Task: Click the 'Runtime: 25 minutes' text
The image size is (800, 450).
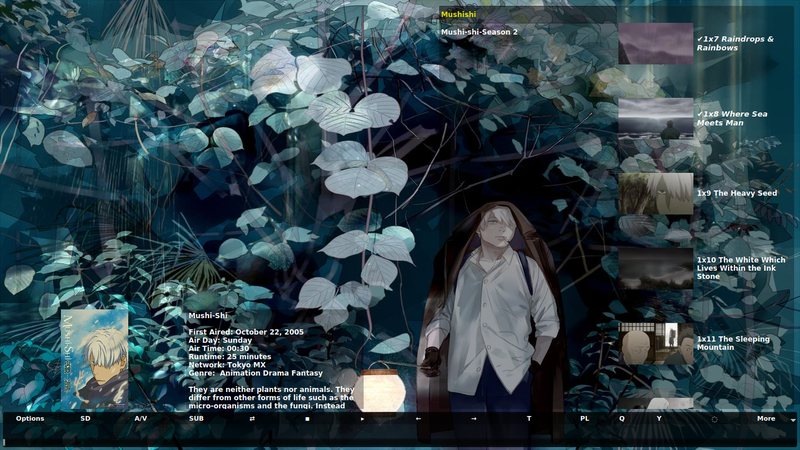Action: [x=230, y=357]
